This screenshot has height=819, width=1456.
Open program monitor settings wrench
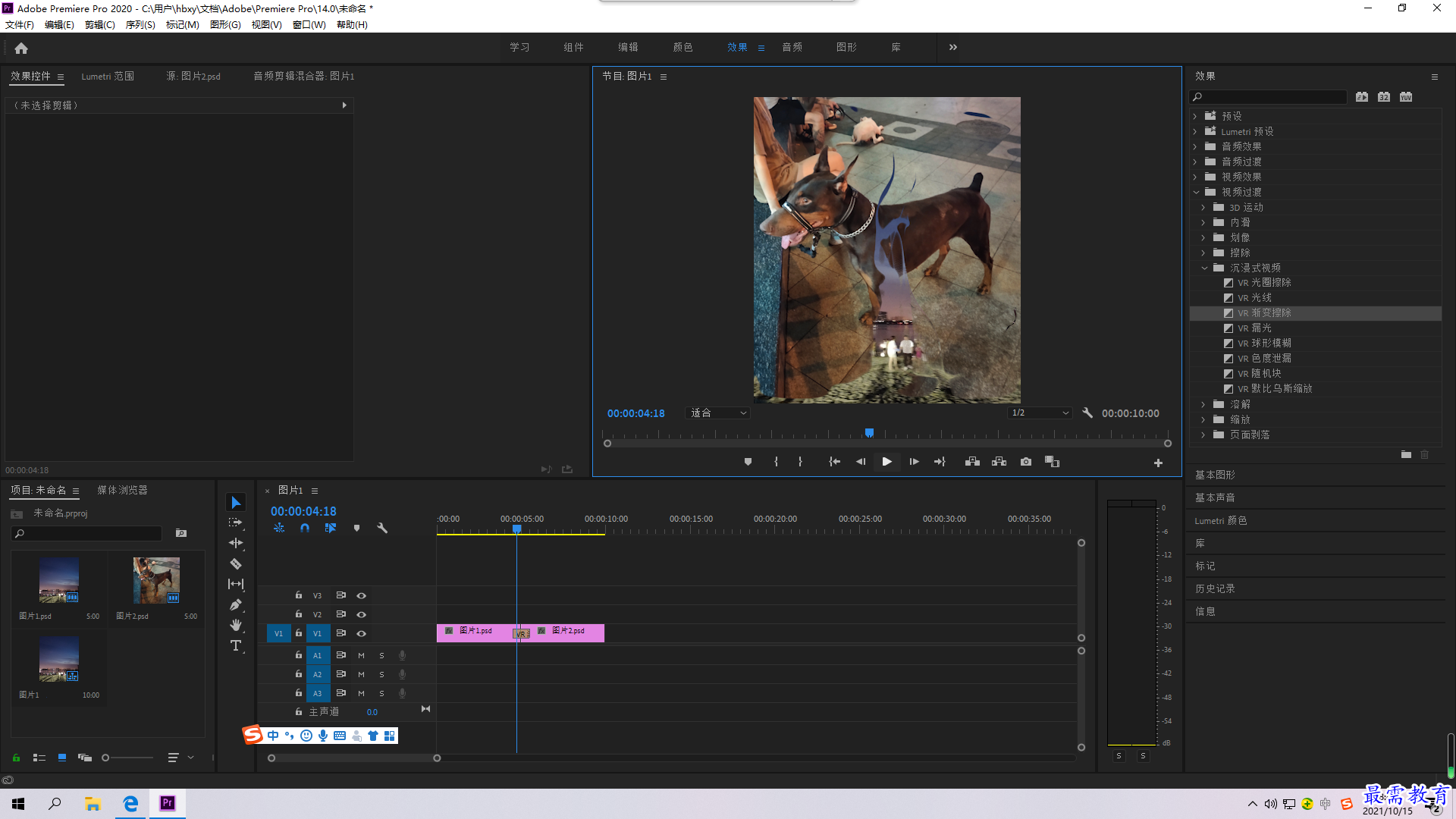[x=1087, y=413]
